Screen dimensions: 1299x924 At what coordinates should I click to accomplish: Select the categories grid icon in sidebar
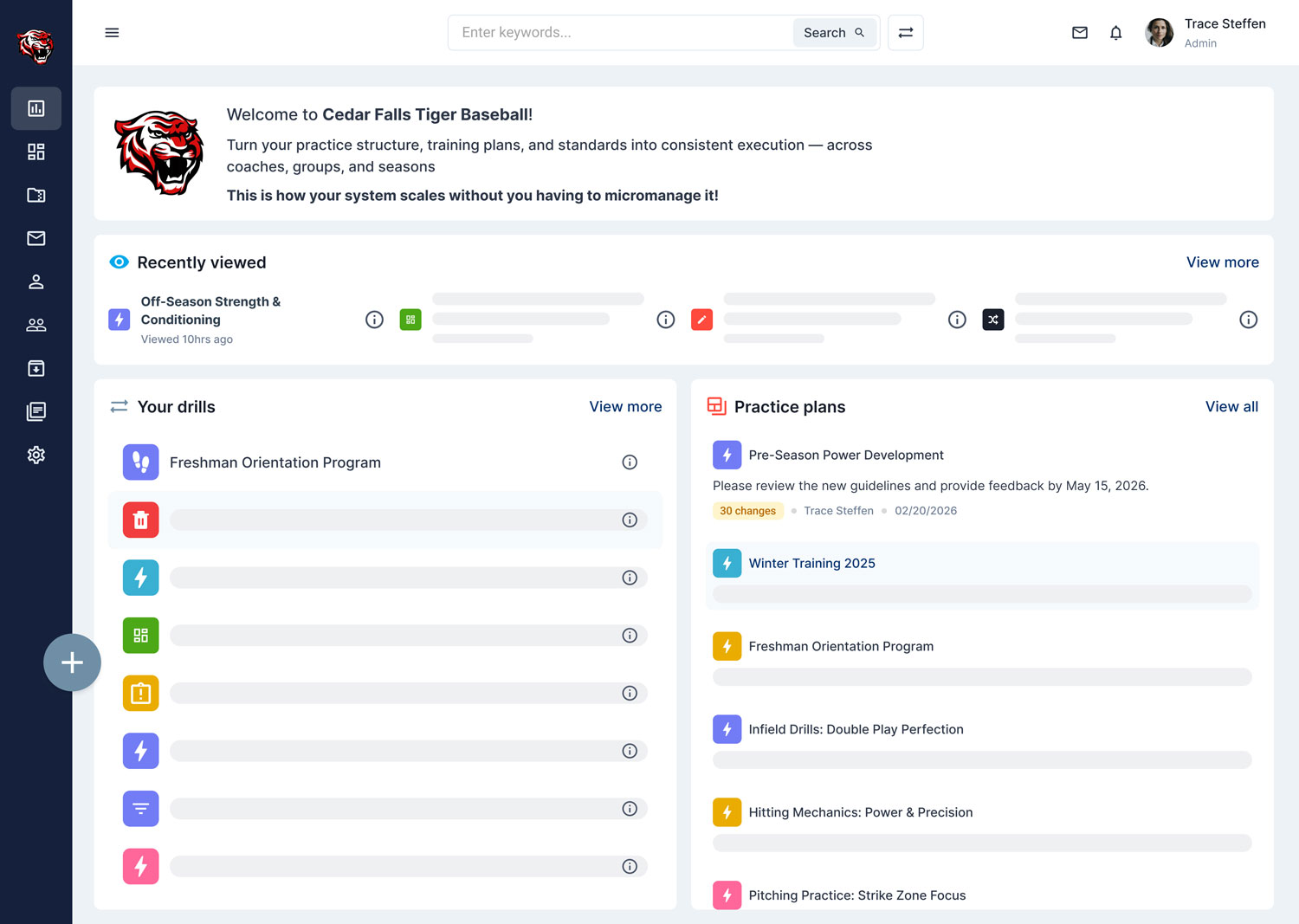[36, 152]
